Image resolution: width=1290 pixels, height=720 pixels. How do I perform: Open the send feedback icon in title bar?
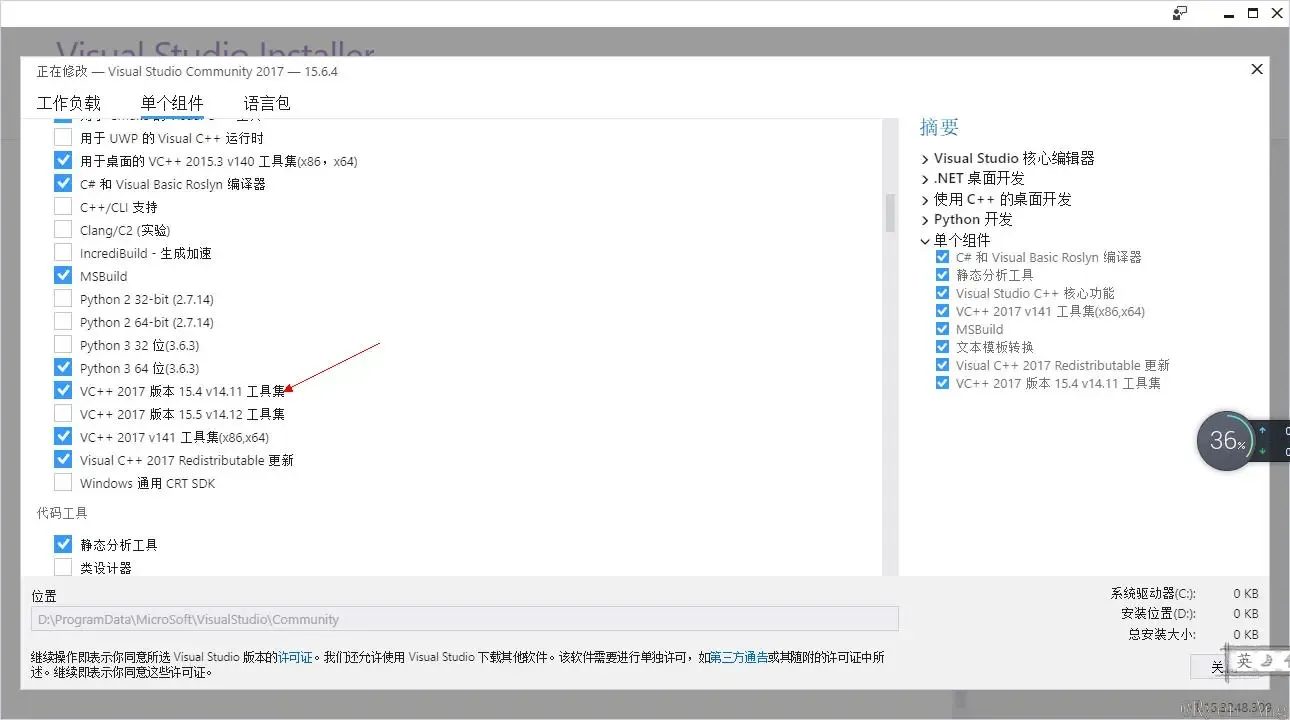click(x=1180, y=13)
